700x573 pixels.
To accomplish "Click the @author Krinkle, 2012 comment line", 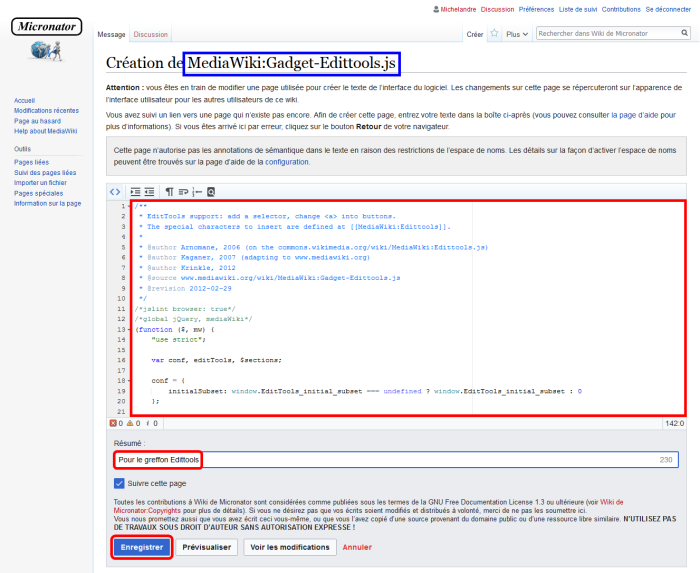I will 187,268.
